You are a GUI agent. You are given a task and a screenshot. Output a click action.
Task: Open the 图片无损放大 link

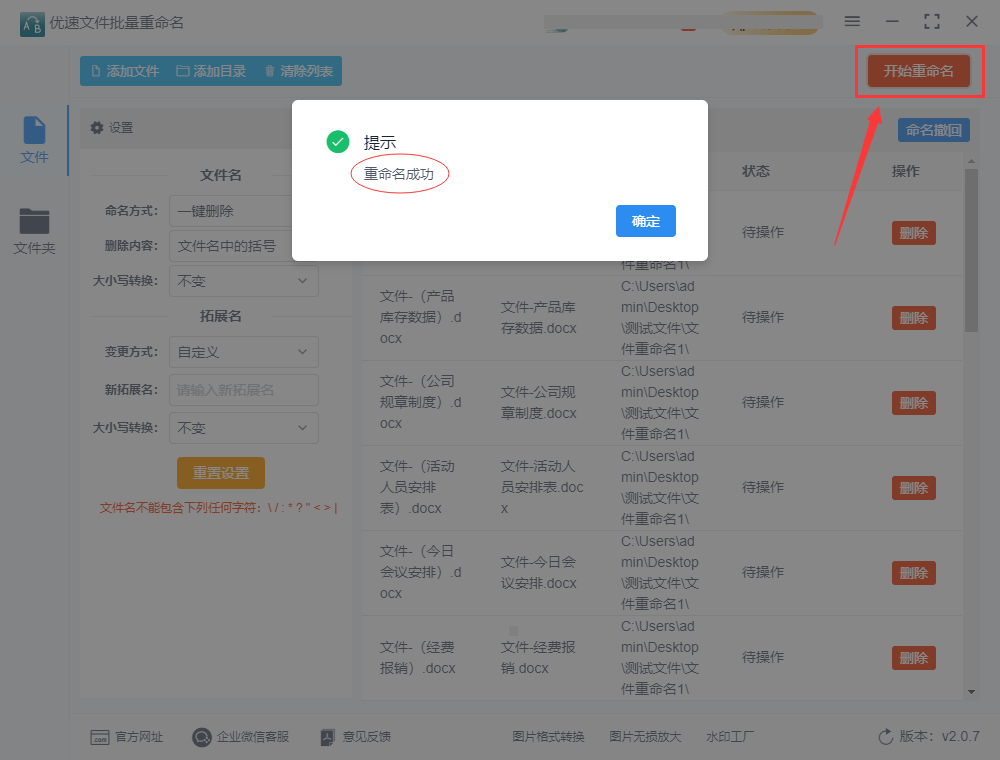click(x=645, y=737)
